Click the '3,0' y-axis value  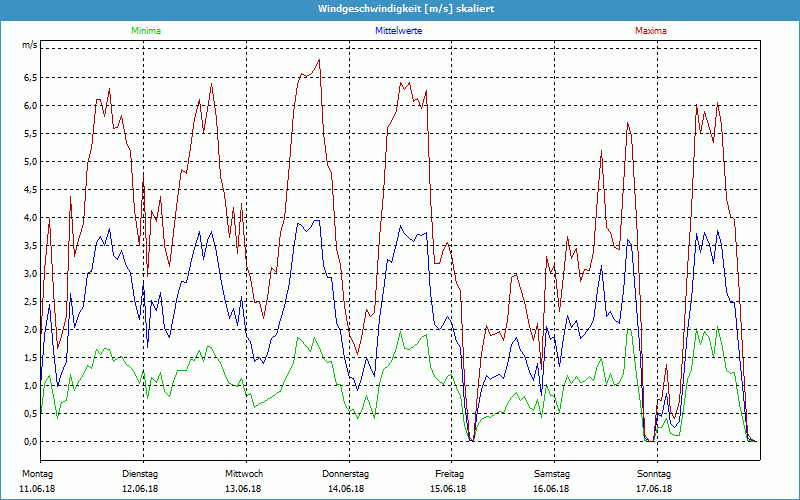click(x=30, y=273)
